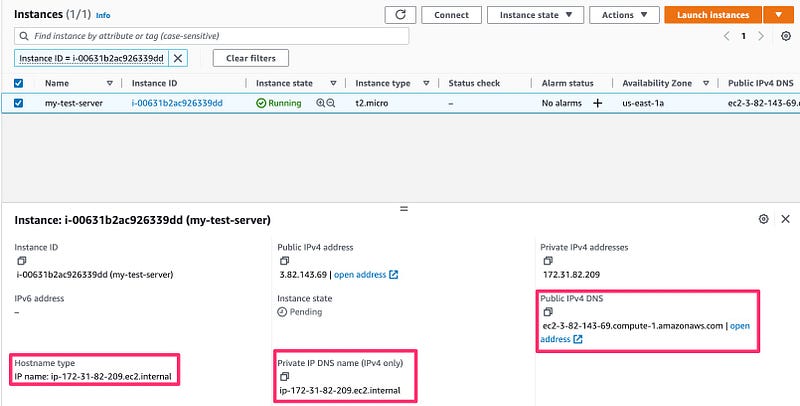The image size is (800, 406).
Task: Remove the Instance ID filter chip
Action: click(x=178, y=58)
